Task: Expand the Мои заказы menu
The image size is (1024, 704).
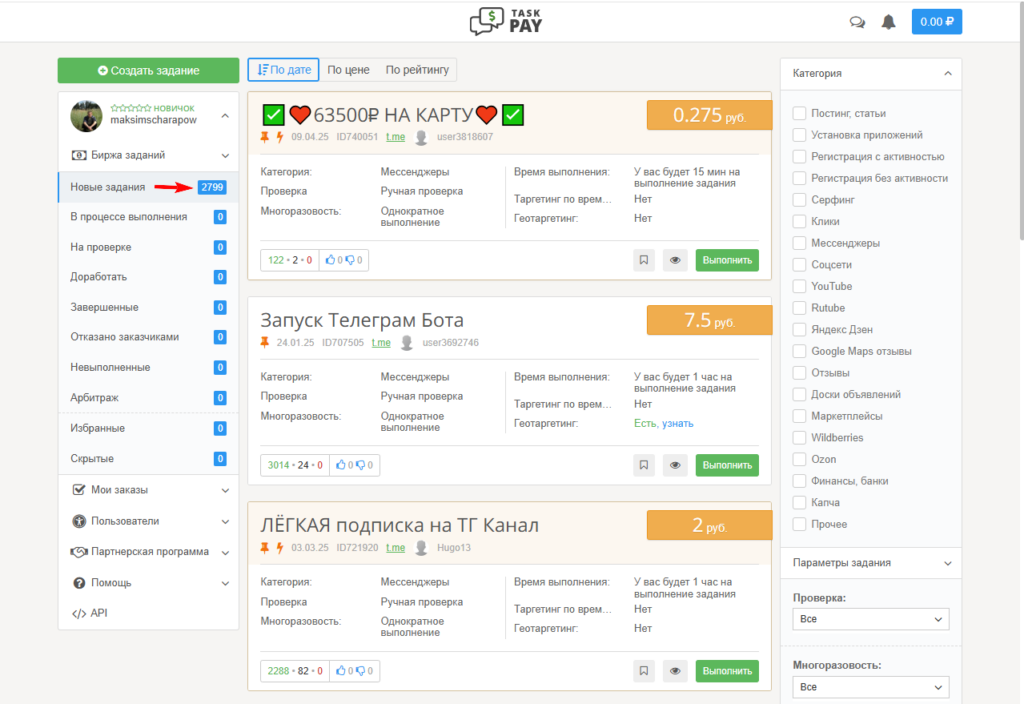Action: [x=149, y=490]
